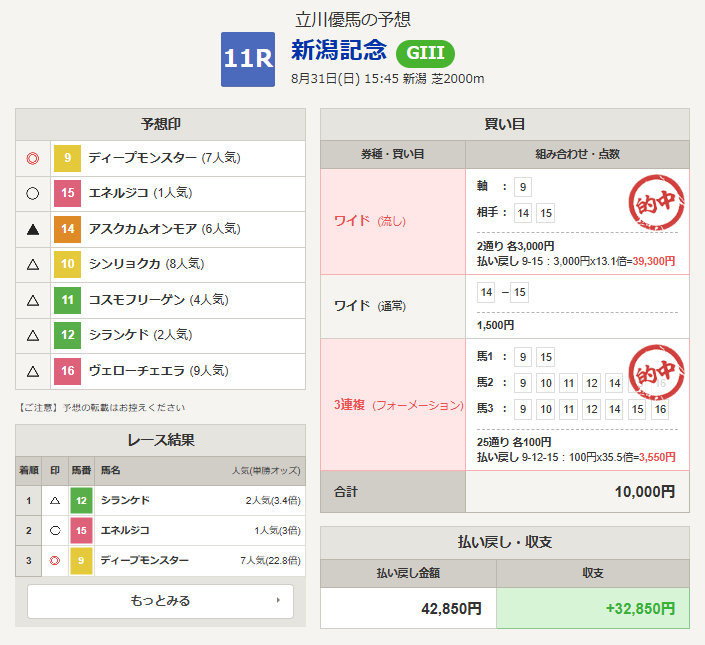Click the blue 11R race number badge
This screenshot has width=705, height=645.
247,59
